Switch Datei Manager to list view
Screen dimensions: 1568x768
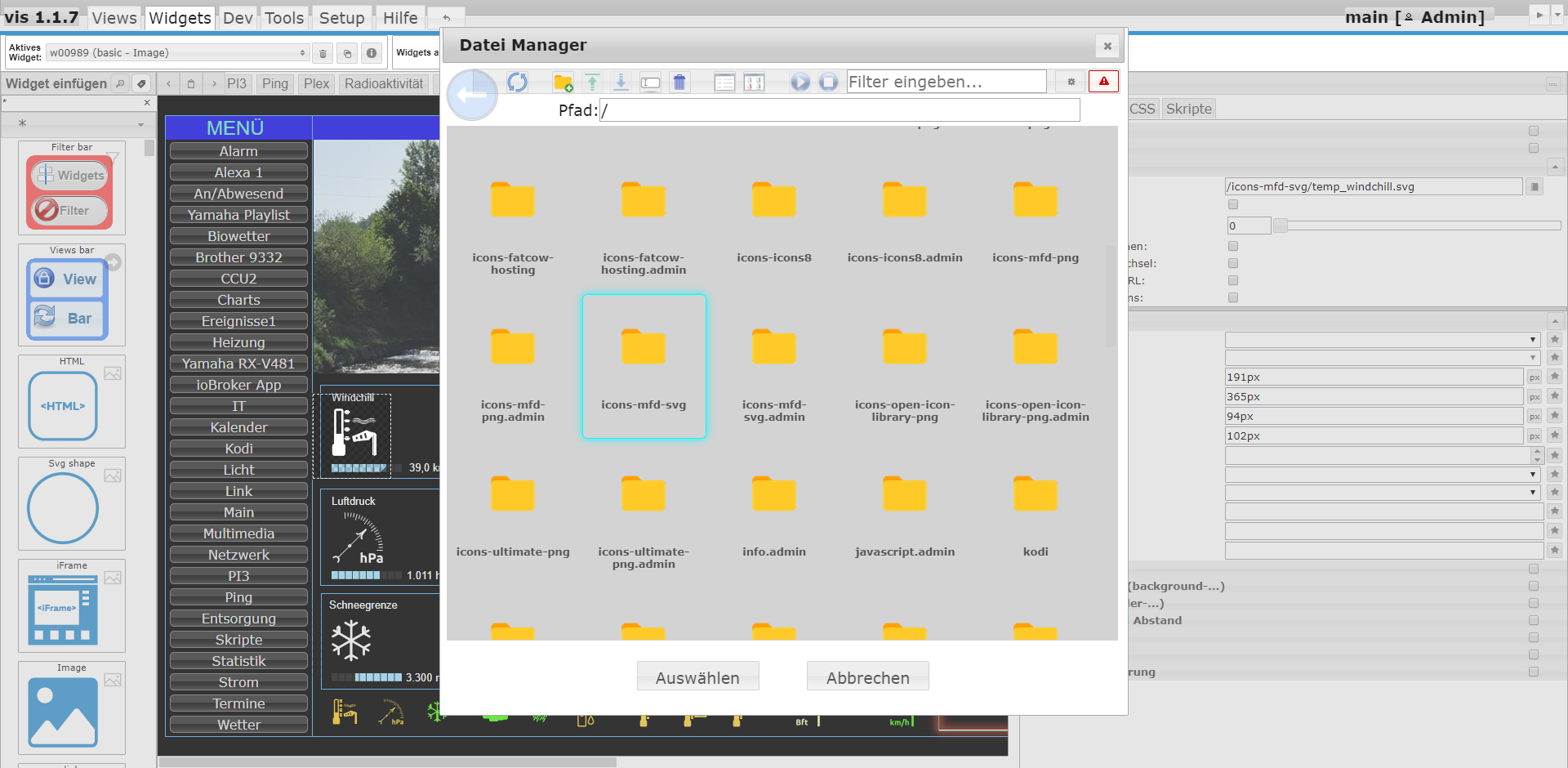pyautogui.click(x=724, y=83)
